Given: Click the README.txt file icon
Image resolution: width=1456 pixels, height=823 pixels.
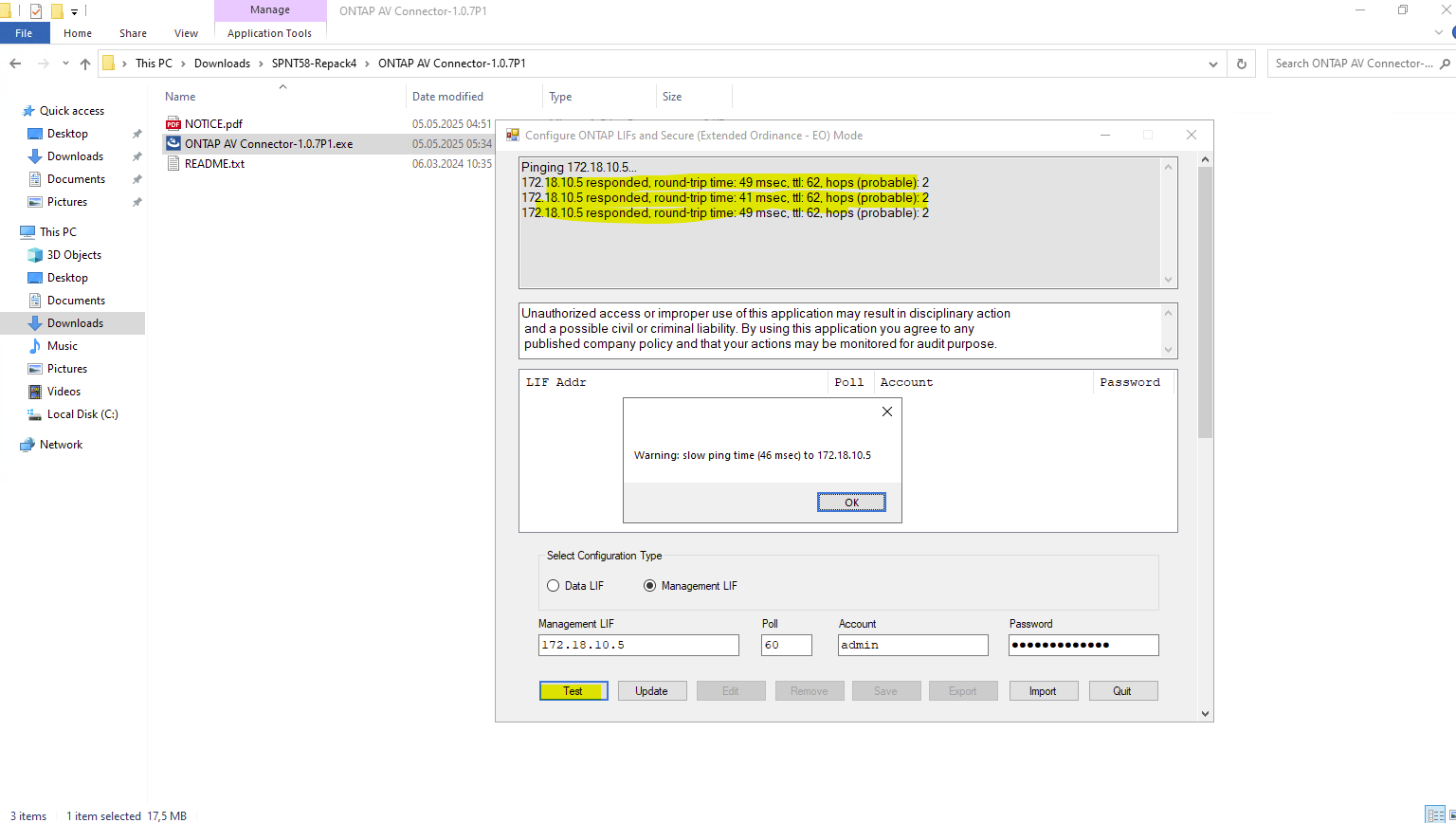Looking at the screenshot, I should [173, 164].
